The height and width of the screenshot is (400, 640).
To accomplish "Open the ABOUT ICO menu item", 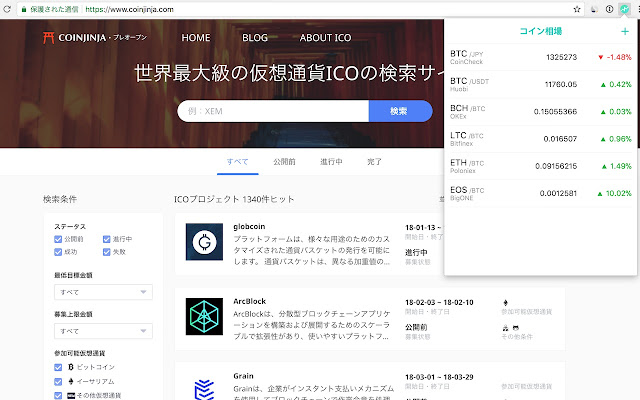I will pos(325,38).
